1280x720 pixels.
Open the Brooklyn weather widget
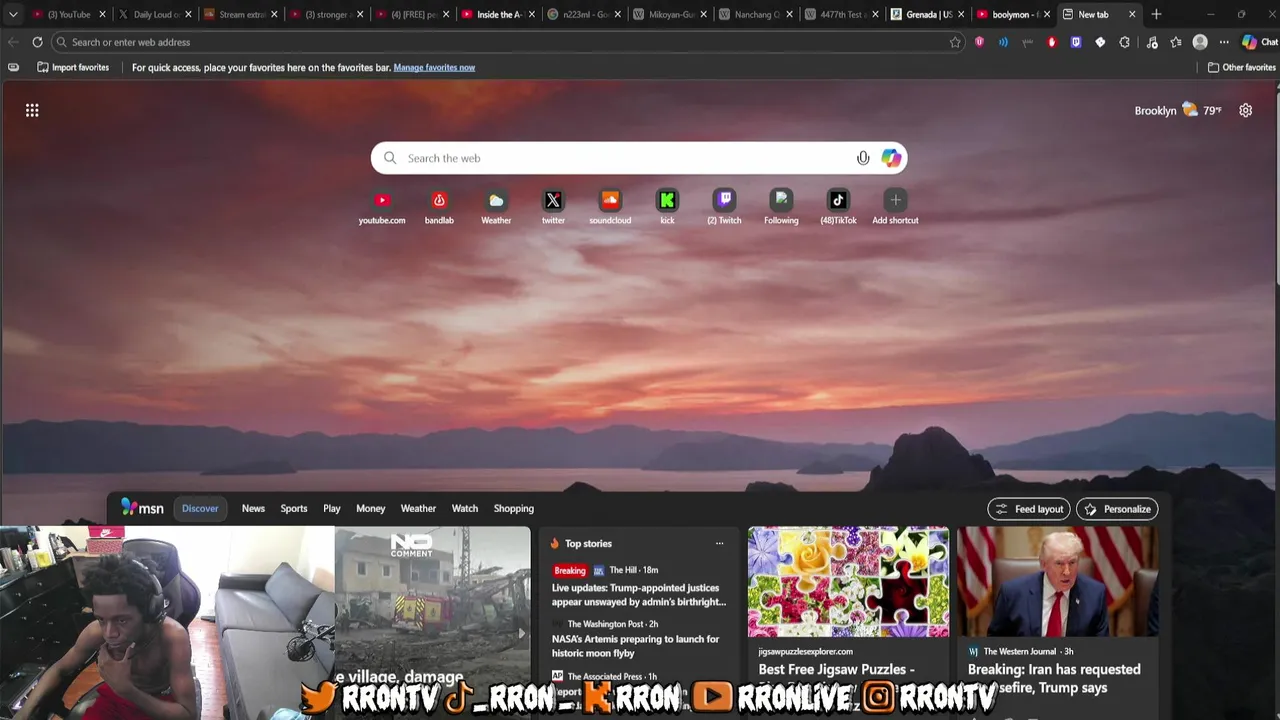point(1178,110)
